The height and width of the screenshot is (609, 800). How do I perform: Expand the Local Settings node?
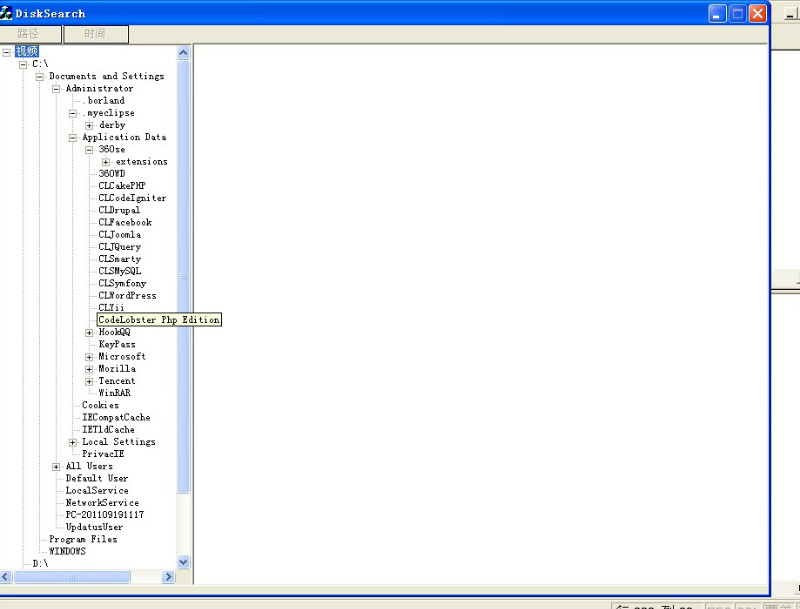pyautogui.click(x=73, y=442)
